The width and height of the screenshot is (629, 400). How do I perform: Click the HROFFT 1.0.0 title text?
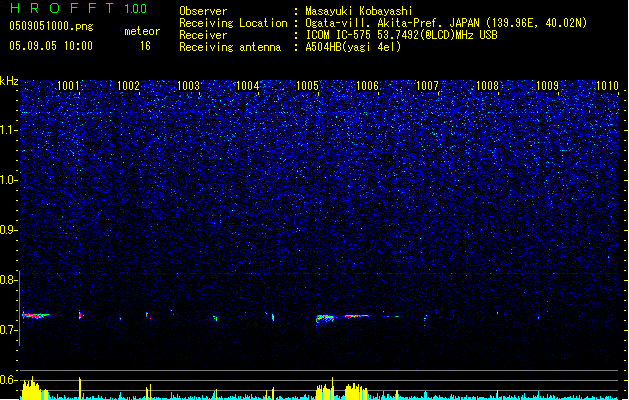78,8
